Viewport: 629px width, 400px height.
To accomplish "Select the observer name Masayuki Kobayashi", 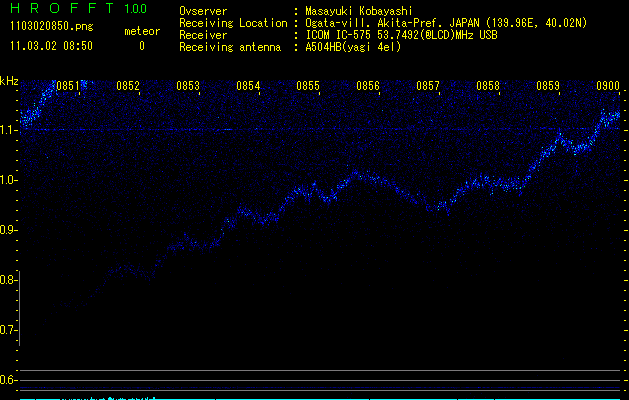I will coord(358,10).
